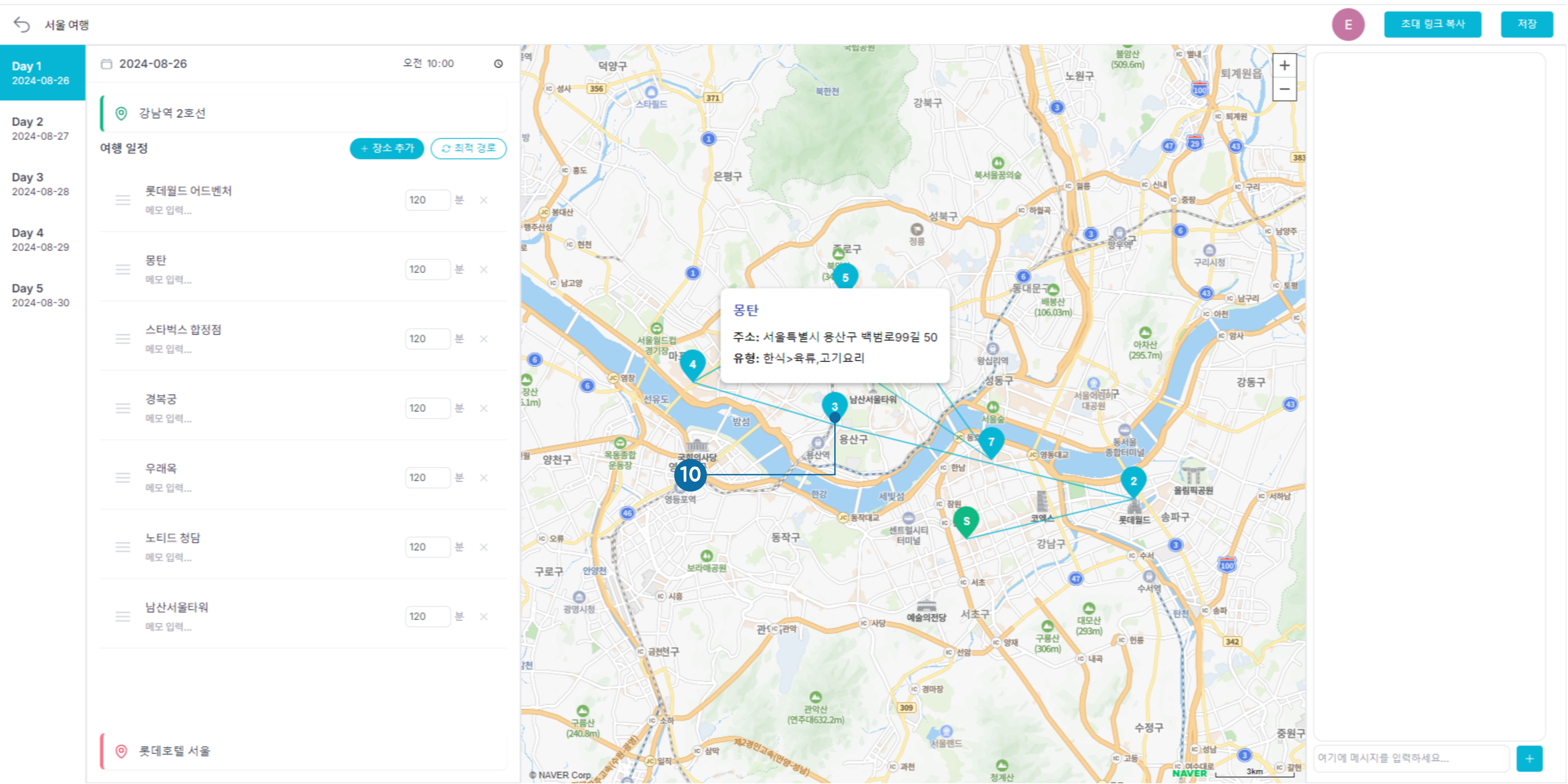Screen dimensions: 1568x784
Task: Click the memo field under 롯데월드 어드벤처
Action: point(169,211)
